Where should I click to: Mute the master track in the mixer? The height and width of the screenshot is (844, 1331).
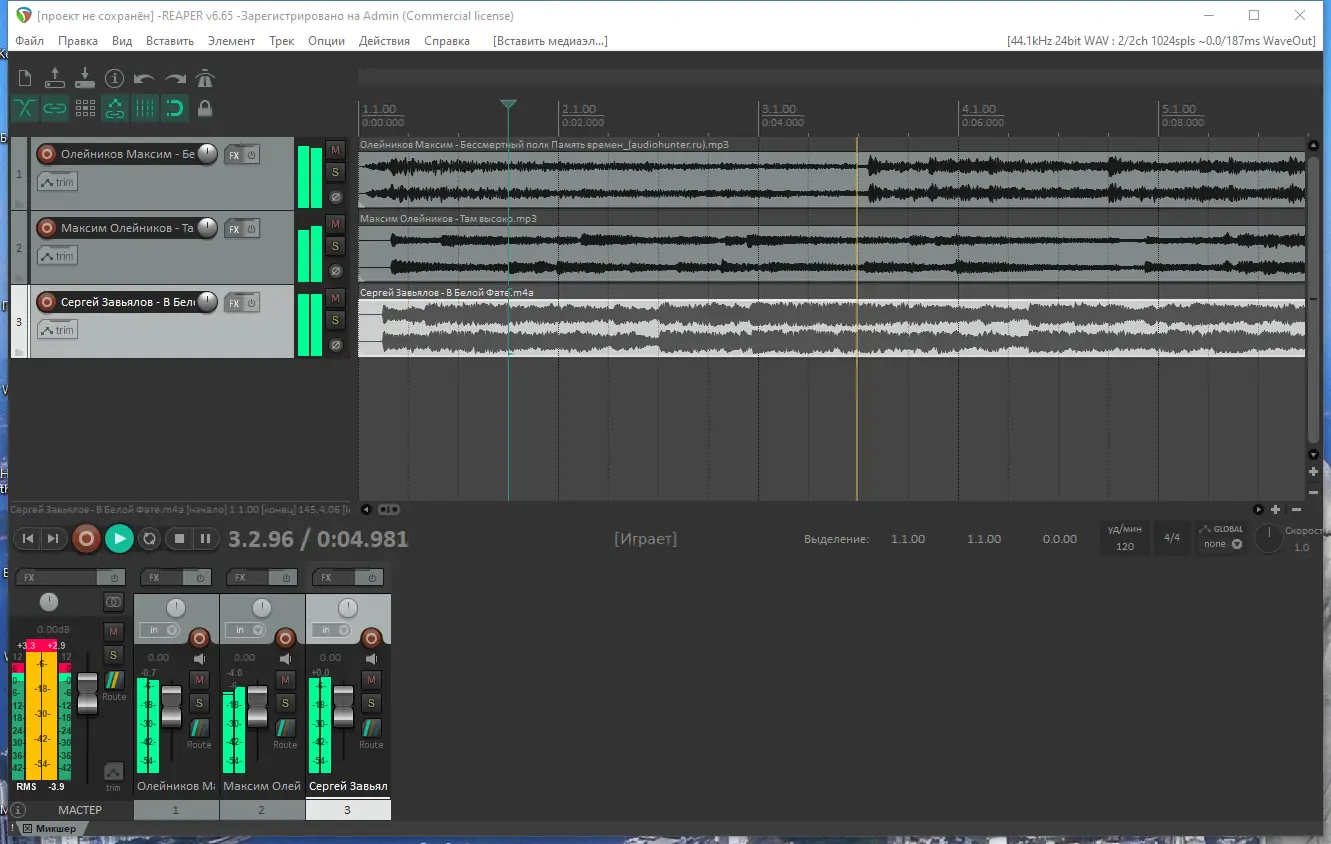click(113, 632)
